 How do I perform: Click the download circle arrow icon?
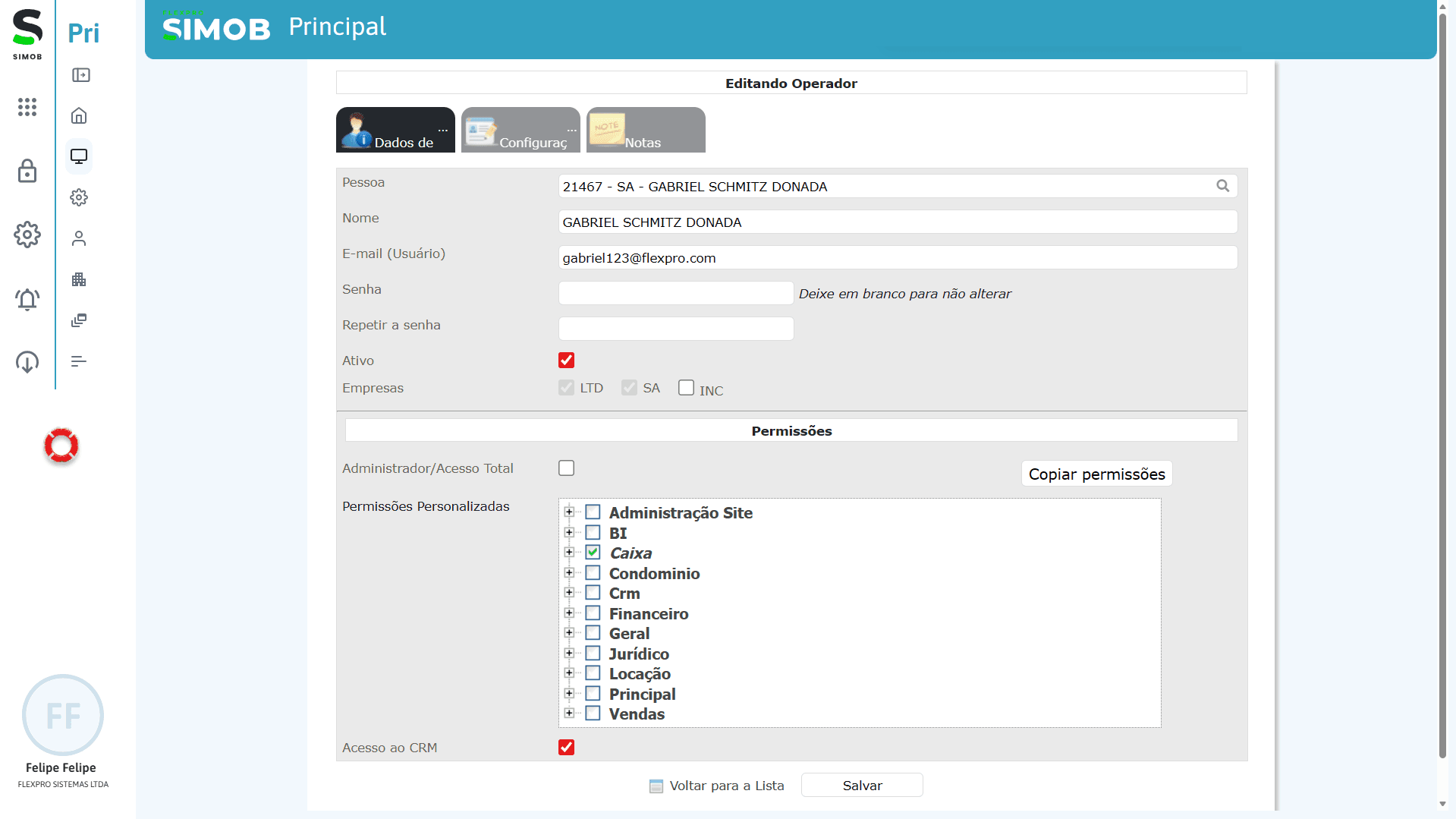[x=27, y=362]
